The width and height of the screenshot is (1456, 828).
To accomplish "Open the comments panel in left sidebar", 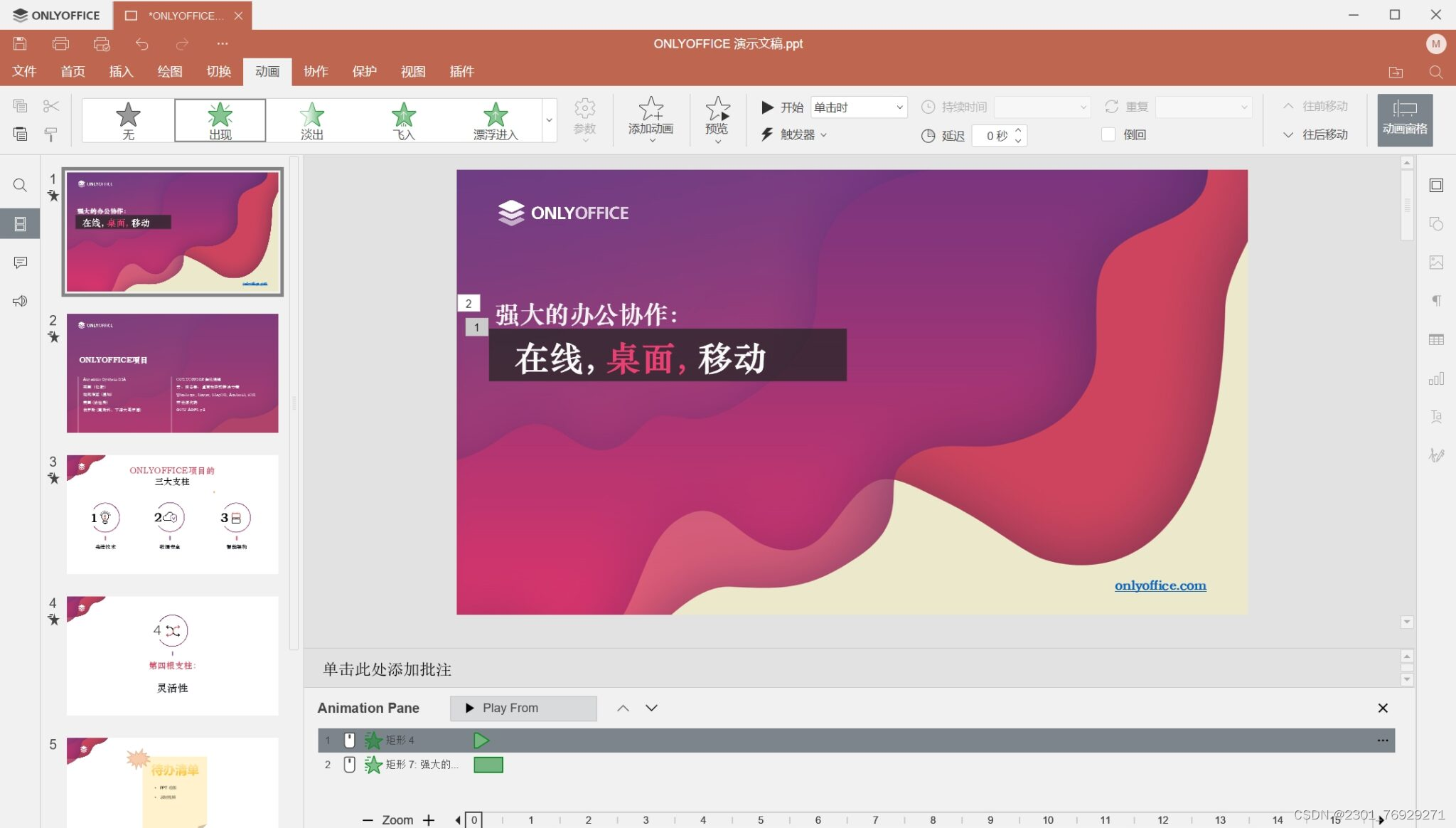I will pos(20,262).
